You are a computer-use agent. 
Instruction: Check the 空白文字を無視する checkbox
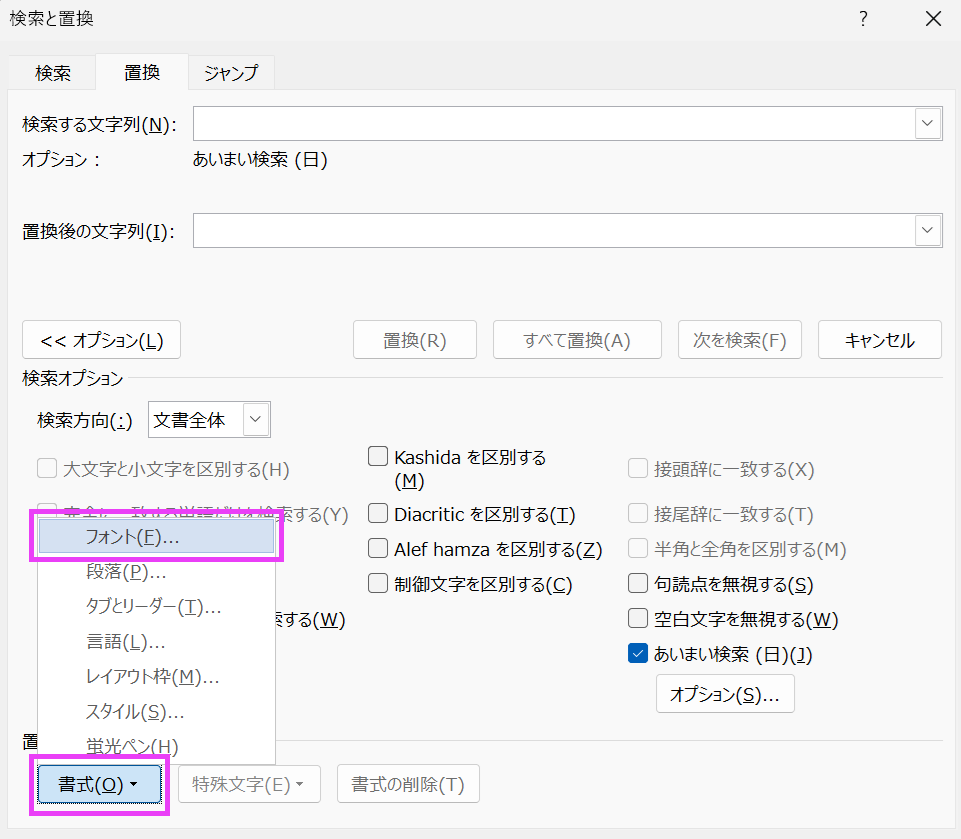pyautogui.click(x=637, y=619)
